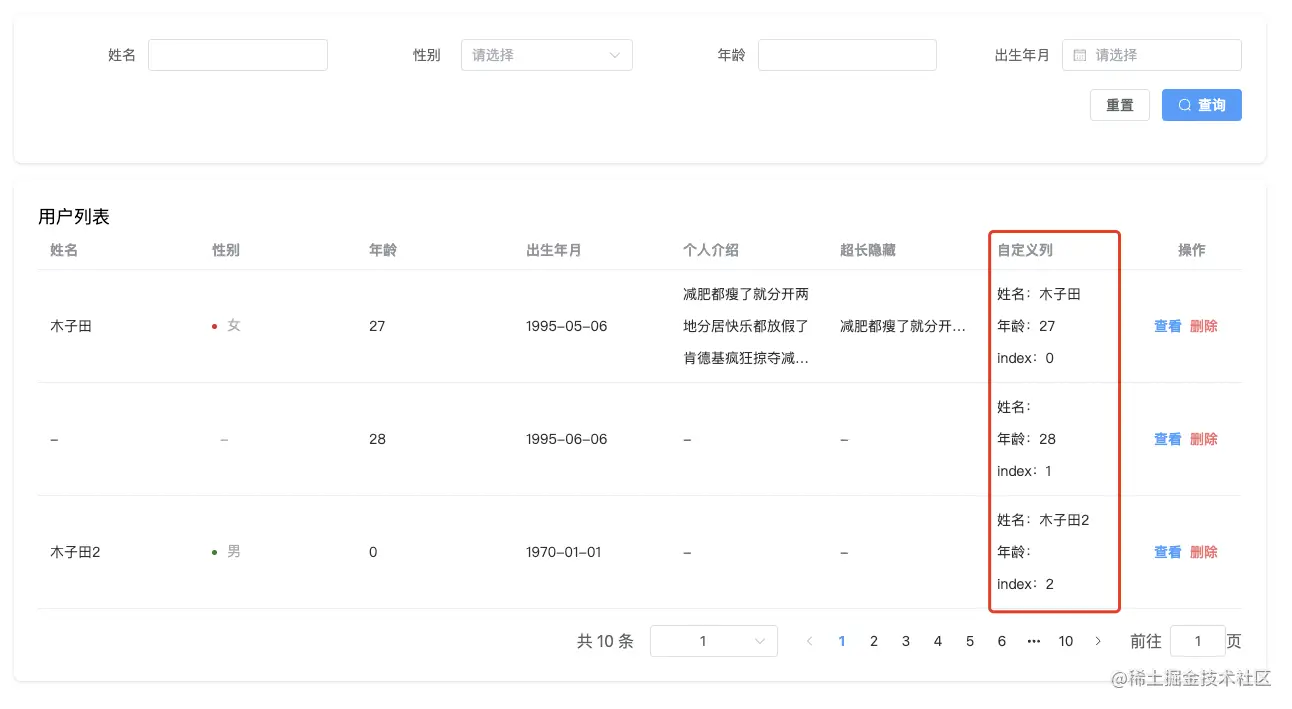
Task: Click previous page arrow in pagination
Action: pos(809,641)
